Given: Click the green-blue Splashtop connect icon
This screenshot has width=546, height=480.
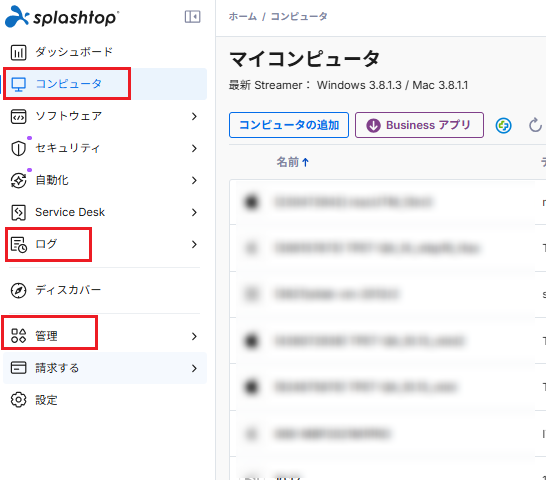Looking at the screenshot, I should click(x=504, y=125).
